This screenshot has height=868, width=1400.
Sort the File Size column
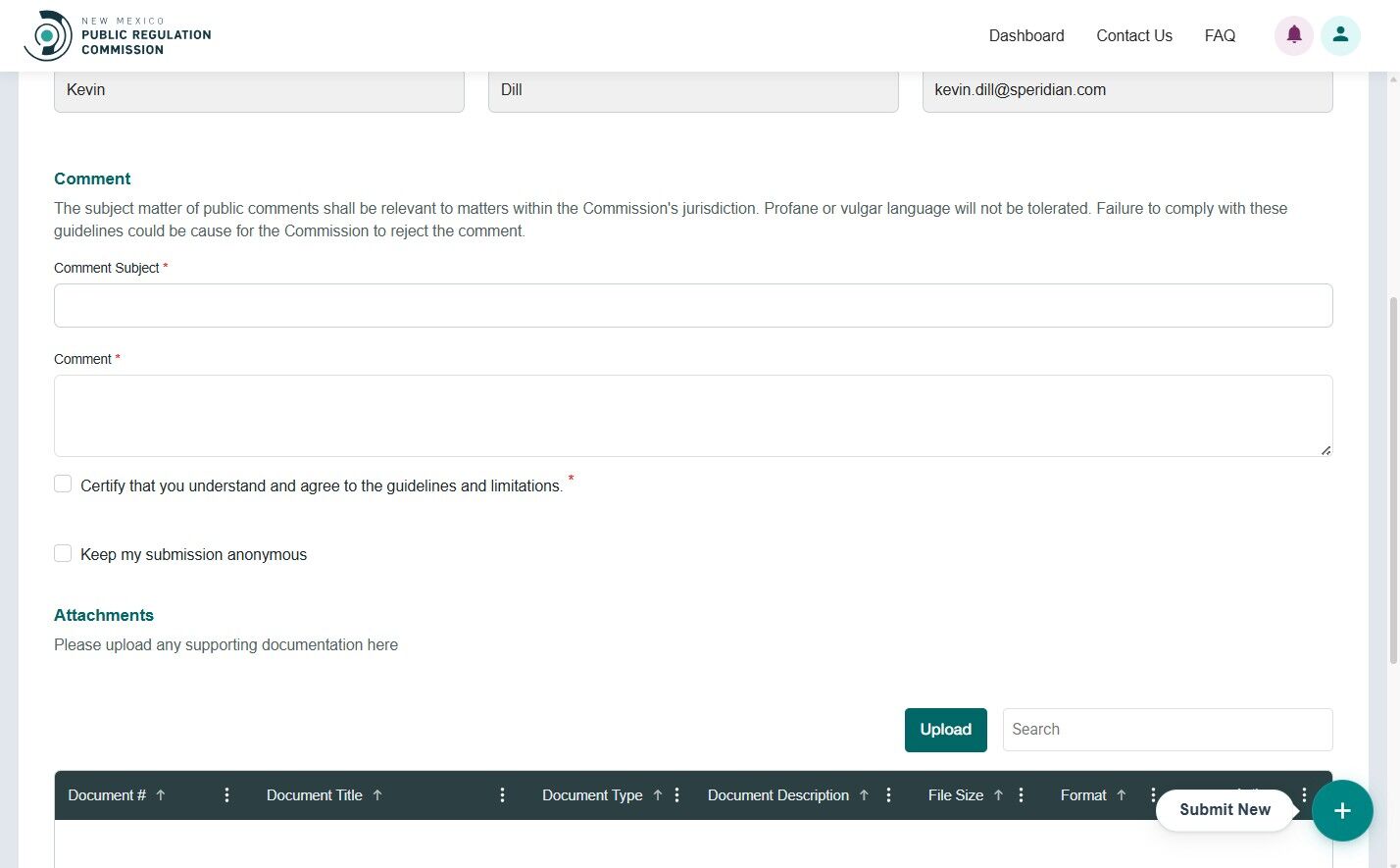click(996, 795)
